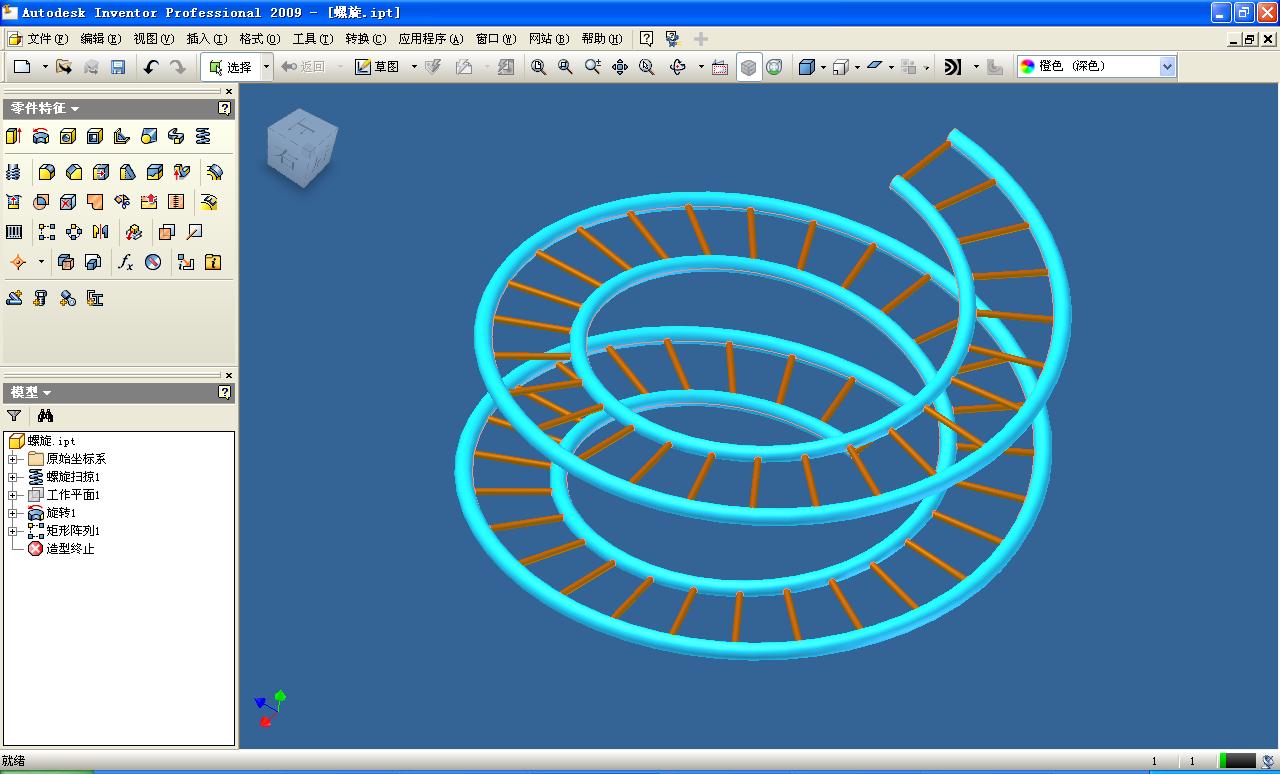Screen dimensions: 1280x774
Task: Click the help question icon in the menu bar
Action: point(646,39)
